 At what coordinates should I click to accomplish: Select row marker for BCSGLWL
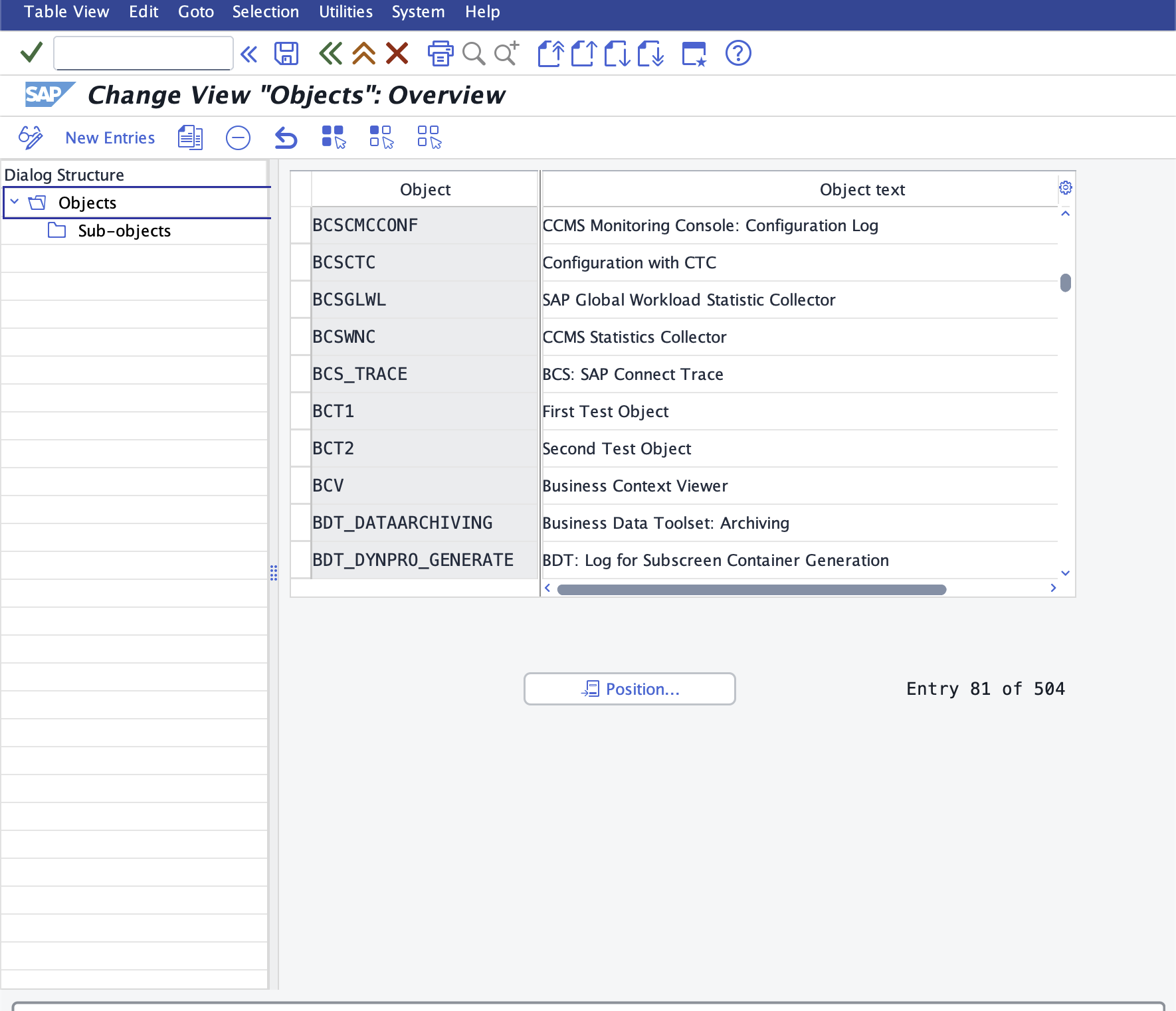point(301,300)
